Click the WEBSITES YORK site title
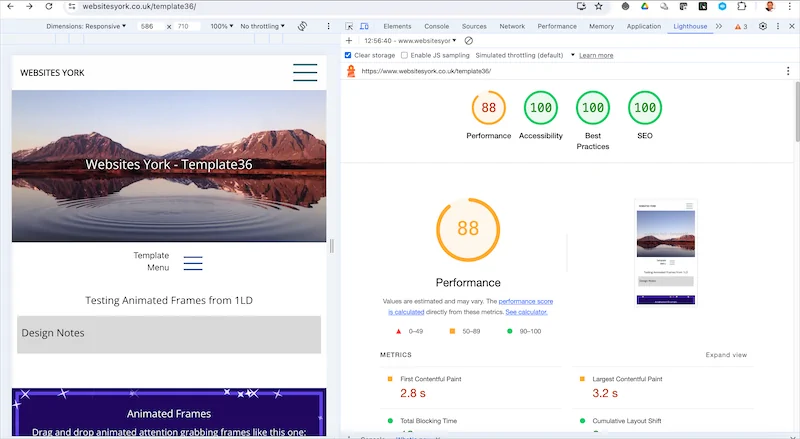 pos(53,72)
